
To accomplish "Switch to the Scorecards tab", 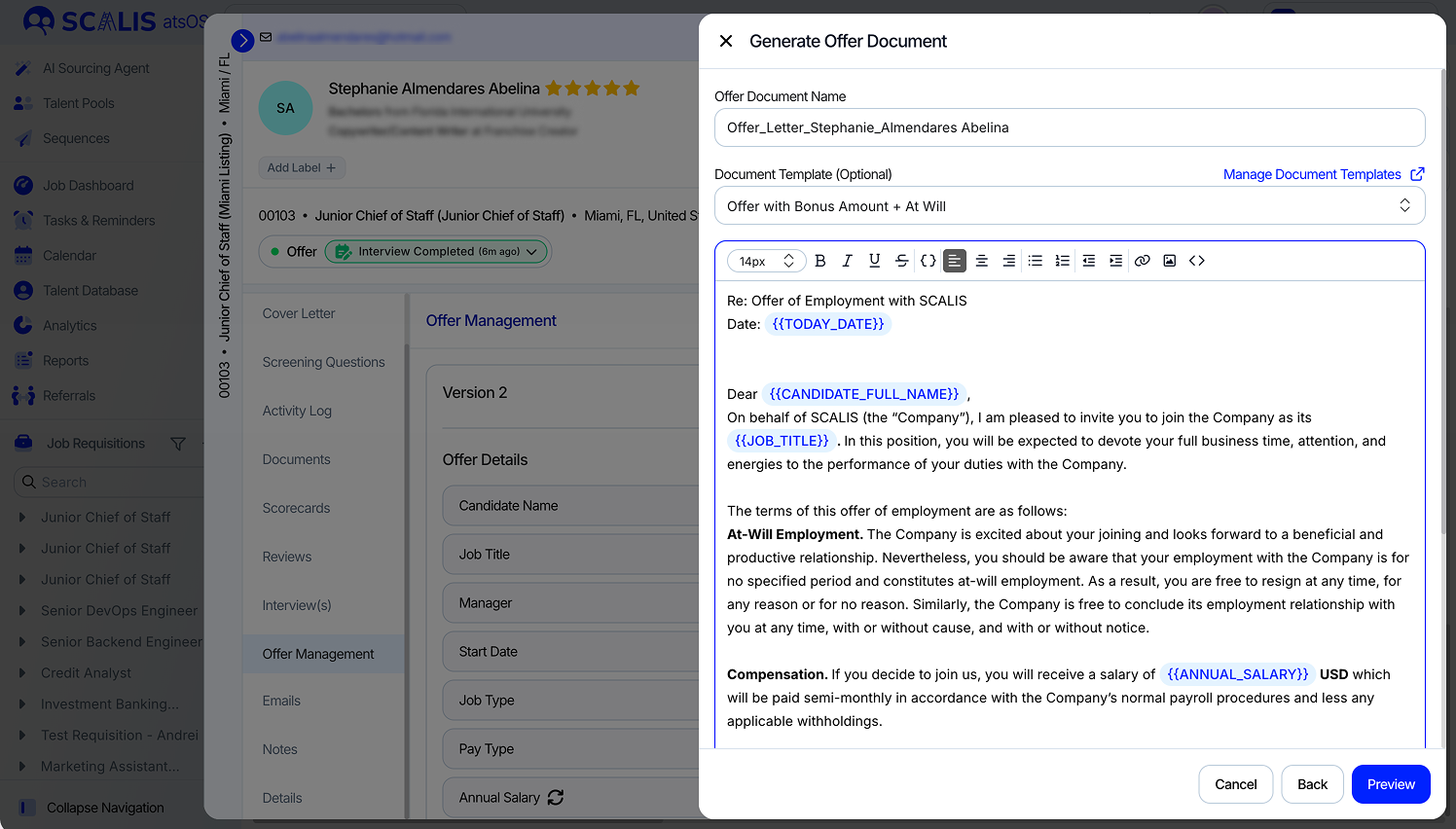I will (296, 508).
